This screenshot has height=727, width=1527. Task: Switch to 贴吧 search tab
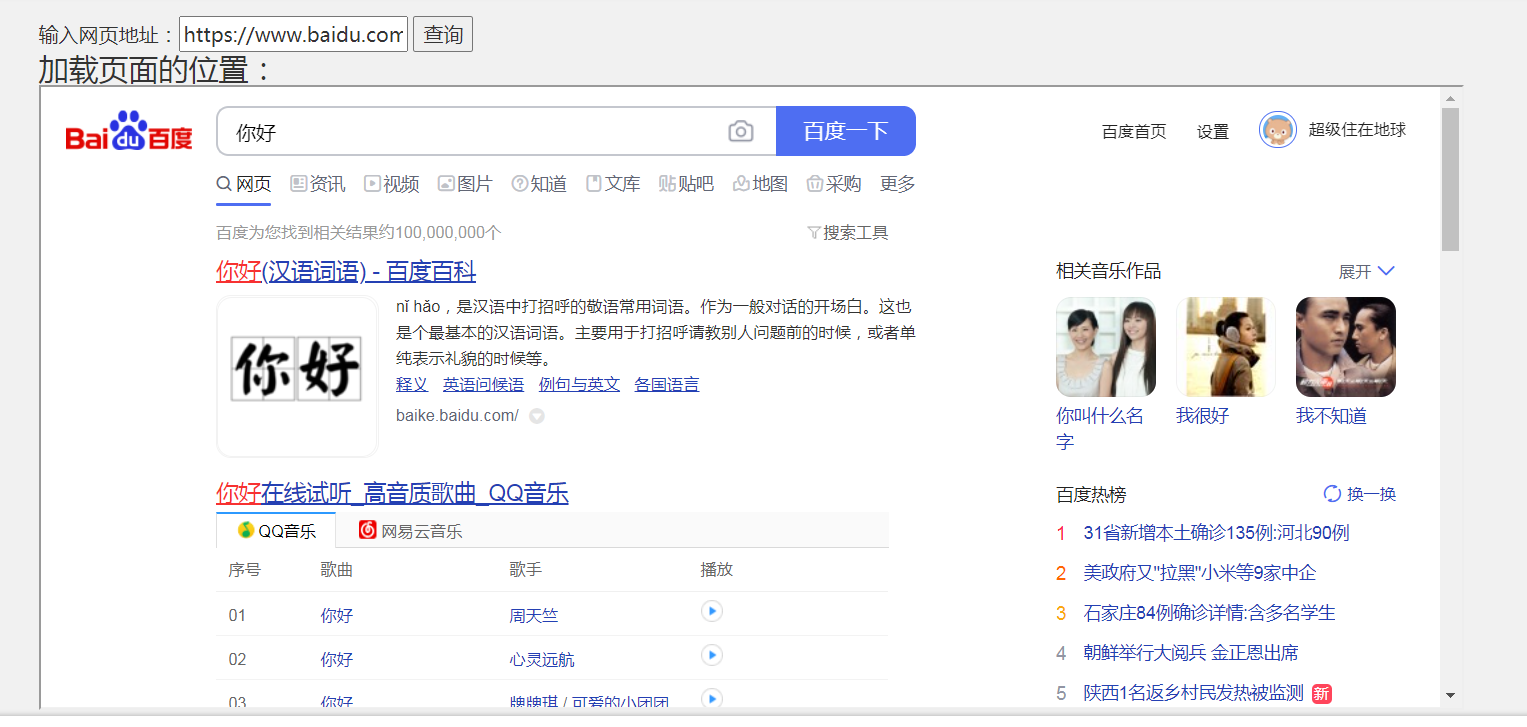pos(686,184)
